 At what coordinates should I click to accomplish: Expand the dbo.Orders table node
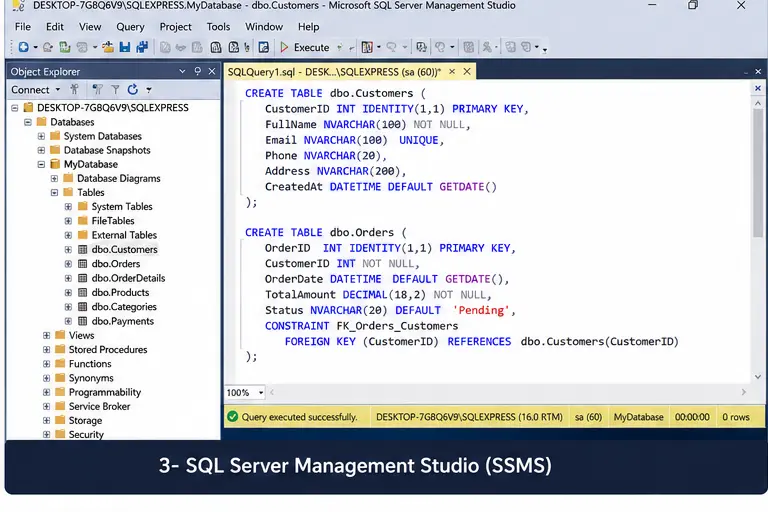68,264
